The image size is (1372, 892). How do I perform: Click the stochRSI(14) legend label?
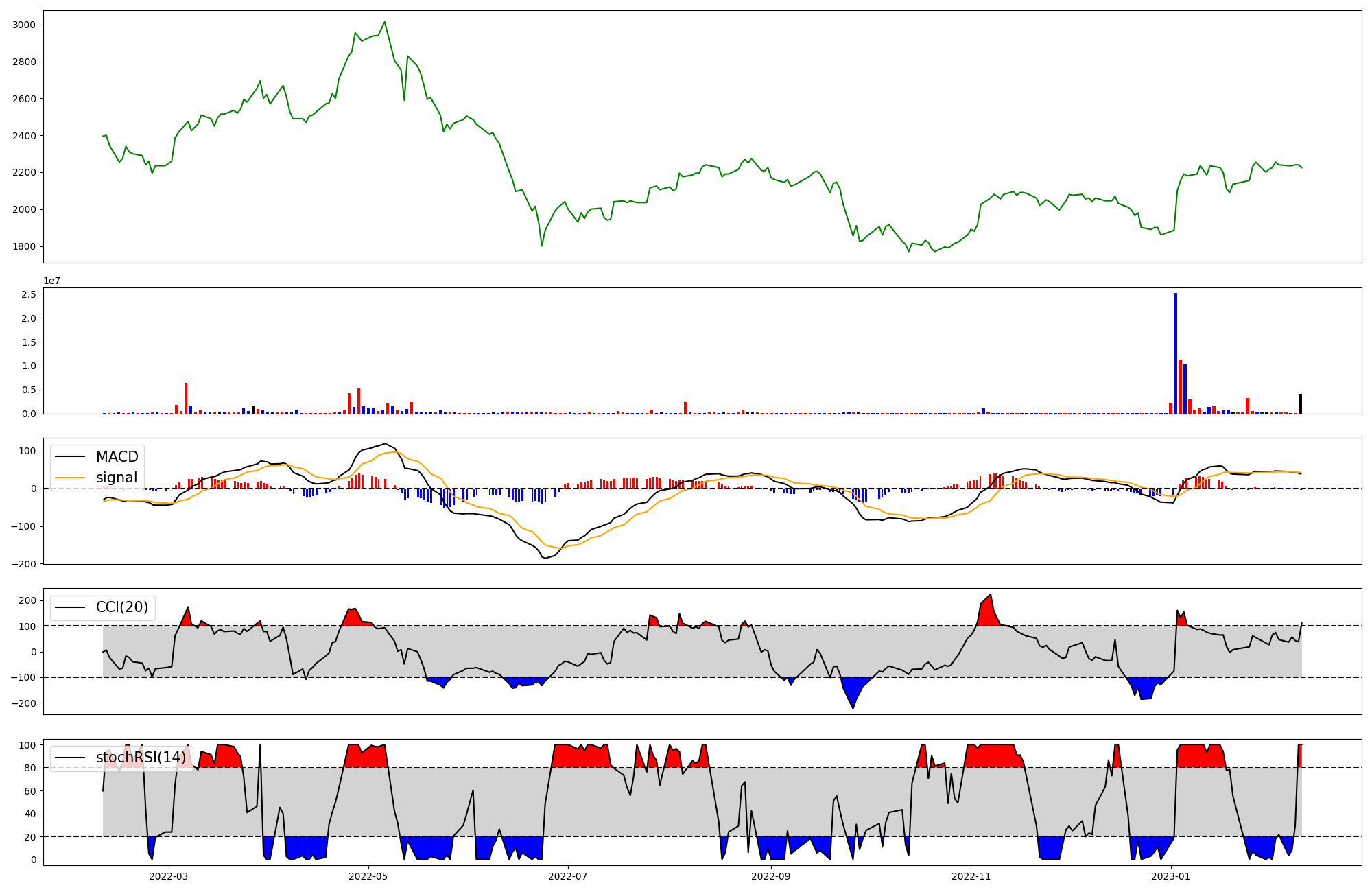coord(140,758)
